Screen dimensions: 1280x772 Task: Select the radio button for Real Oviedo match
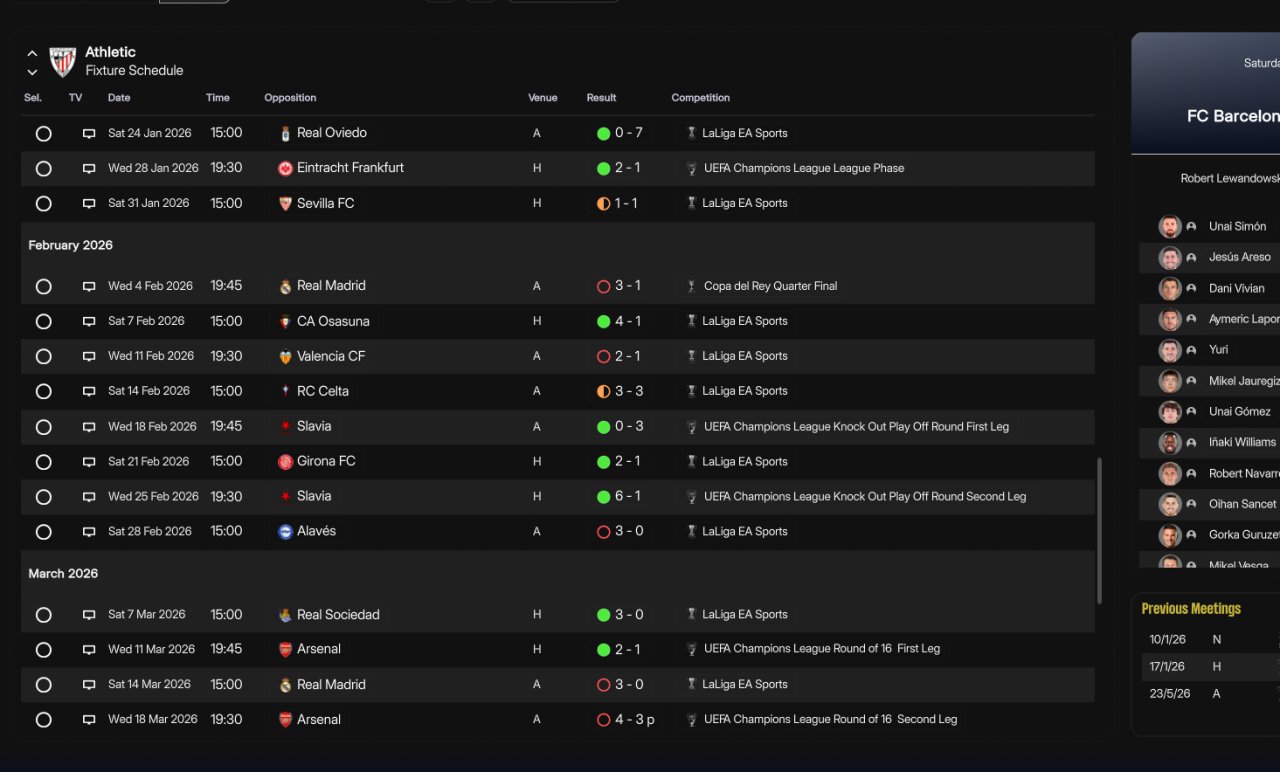pos(43,133)
